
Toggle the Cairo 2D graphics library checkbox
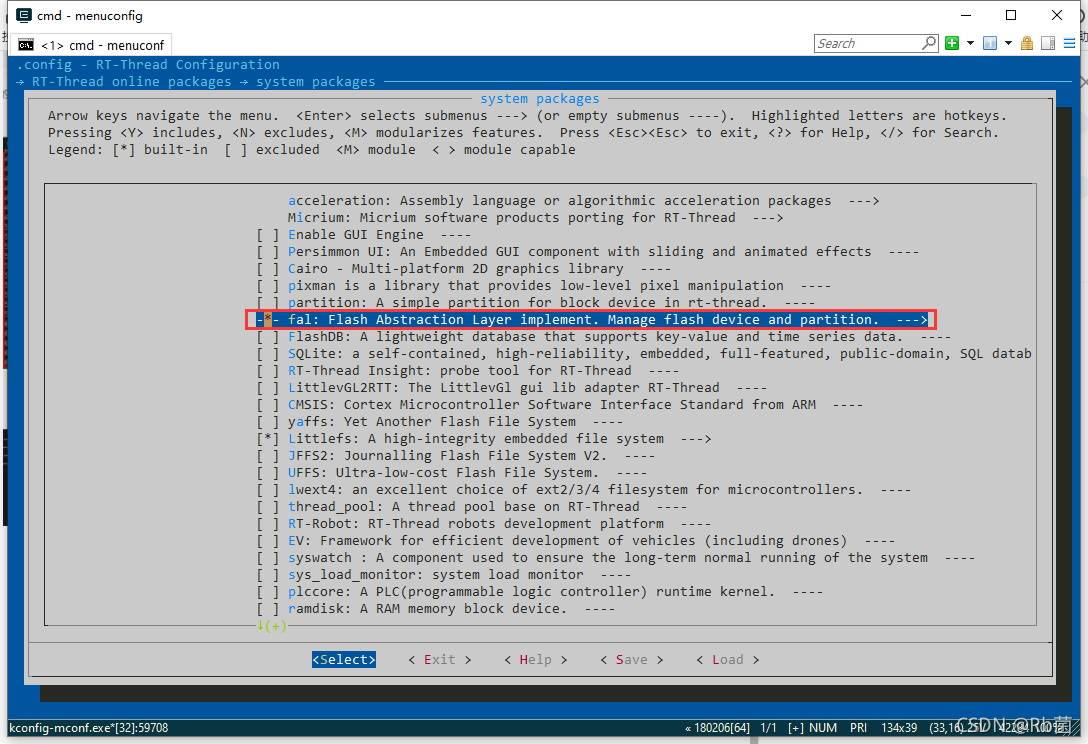click(268, 269)
